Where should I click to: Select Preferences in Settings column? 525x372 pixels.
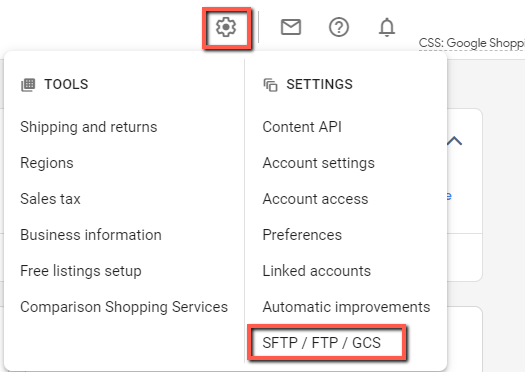[302, 235]
